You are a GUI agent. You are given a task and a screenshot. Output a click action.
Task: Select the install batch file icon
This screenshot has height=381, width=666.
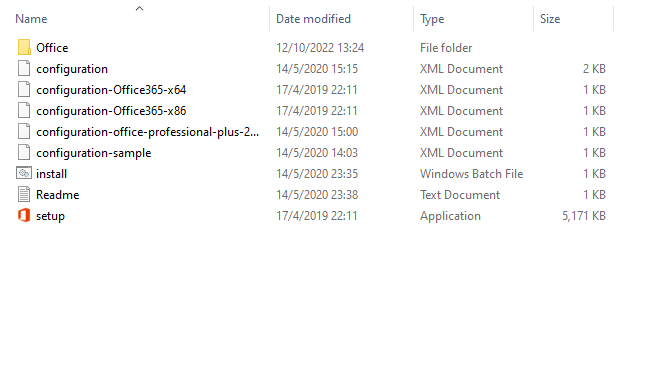pos(24,173)
